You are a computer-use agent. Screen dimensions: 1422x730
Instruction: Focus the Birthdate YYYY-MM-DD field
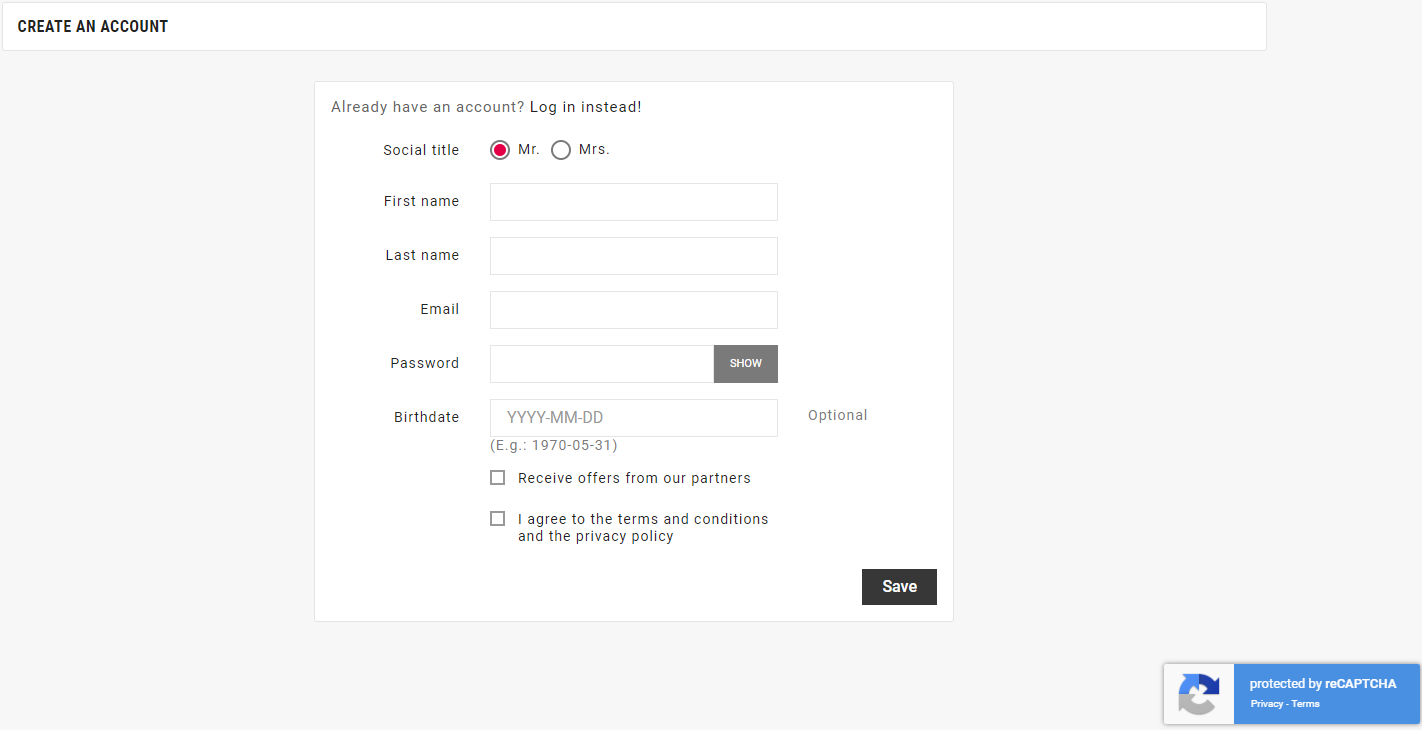pyautogui.click(x=633, y=418)
